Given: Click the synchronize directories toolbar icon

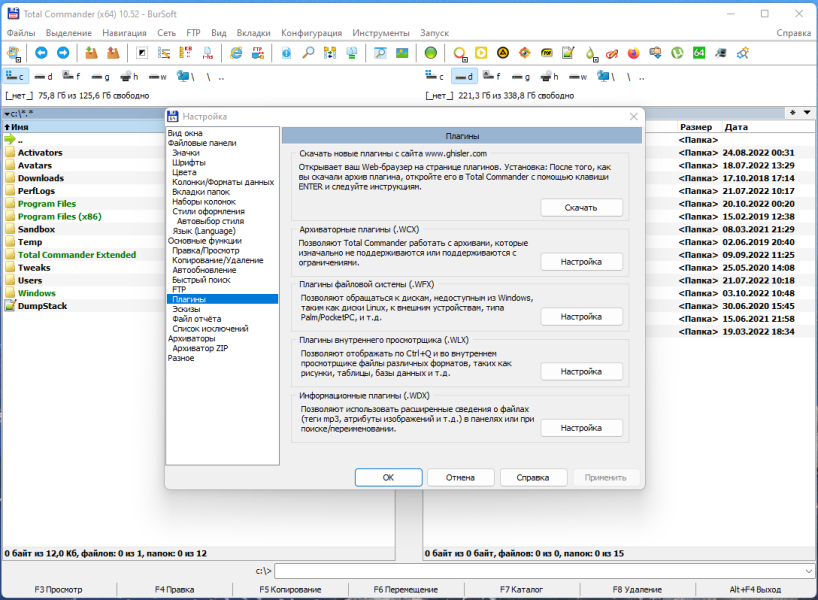Looking at the screenshot, I should click(330, 53).
